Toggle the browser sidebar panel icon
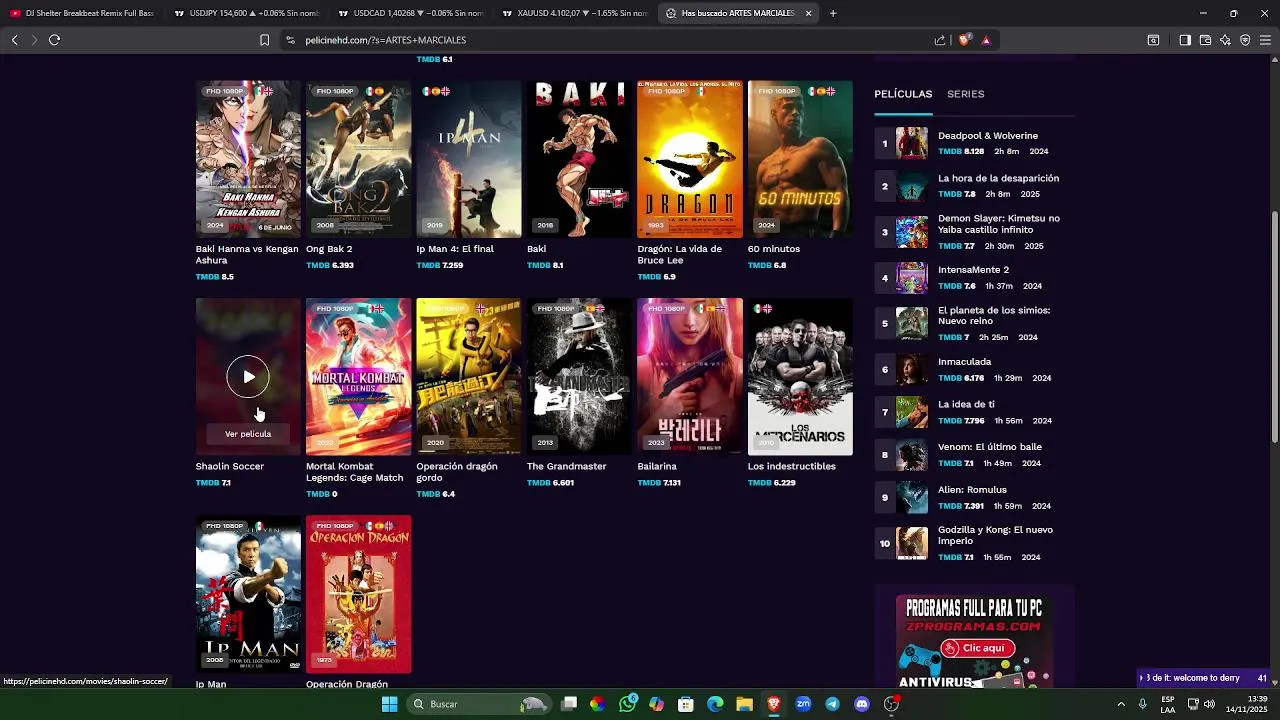 (1185, 40)
